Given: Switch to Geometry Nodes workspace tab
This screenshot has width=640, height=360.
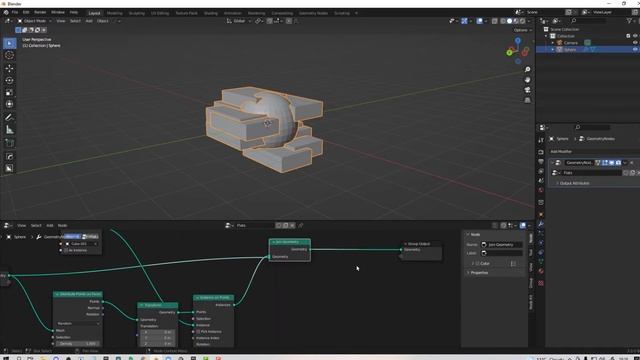Looking at the screenshot, I should 313,13.
